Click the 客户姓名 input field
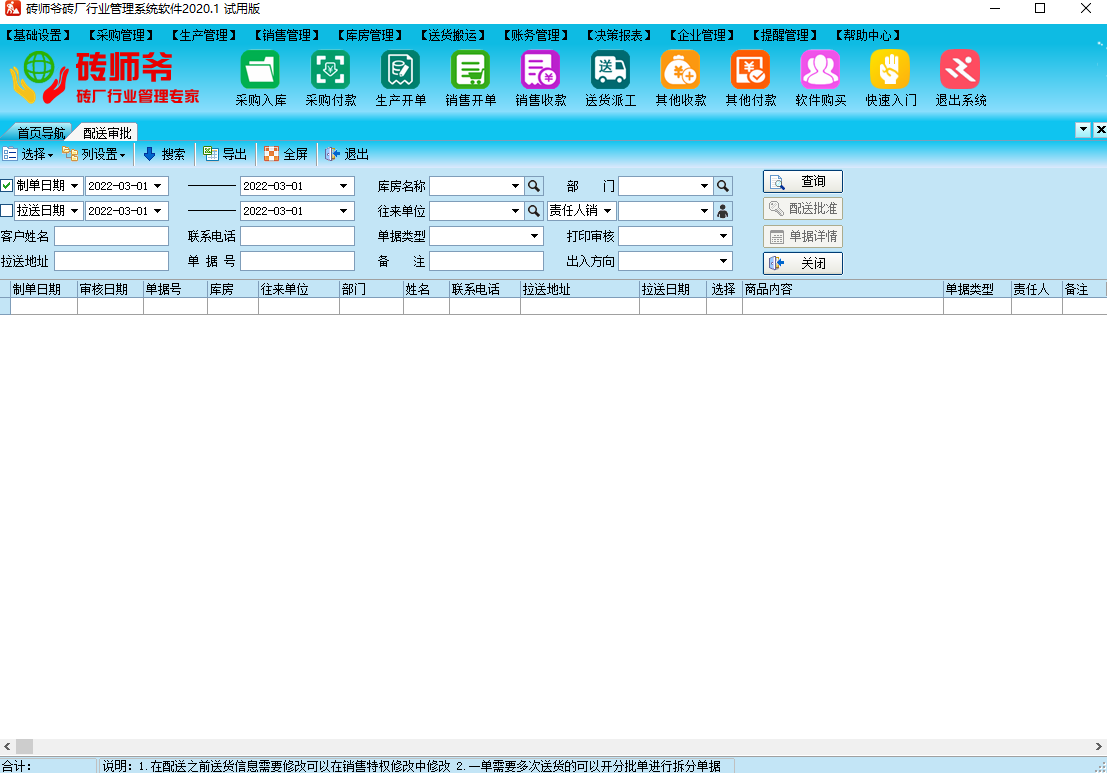Image resolution: width=1107 pixels, height=773 pixels. coord(112,236)
